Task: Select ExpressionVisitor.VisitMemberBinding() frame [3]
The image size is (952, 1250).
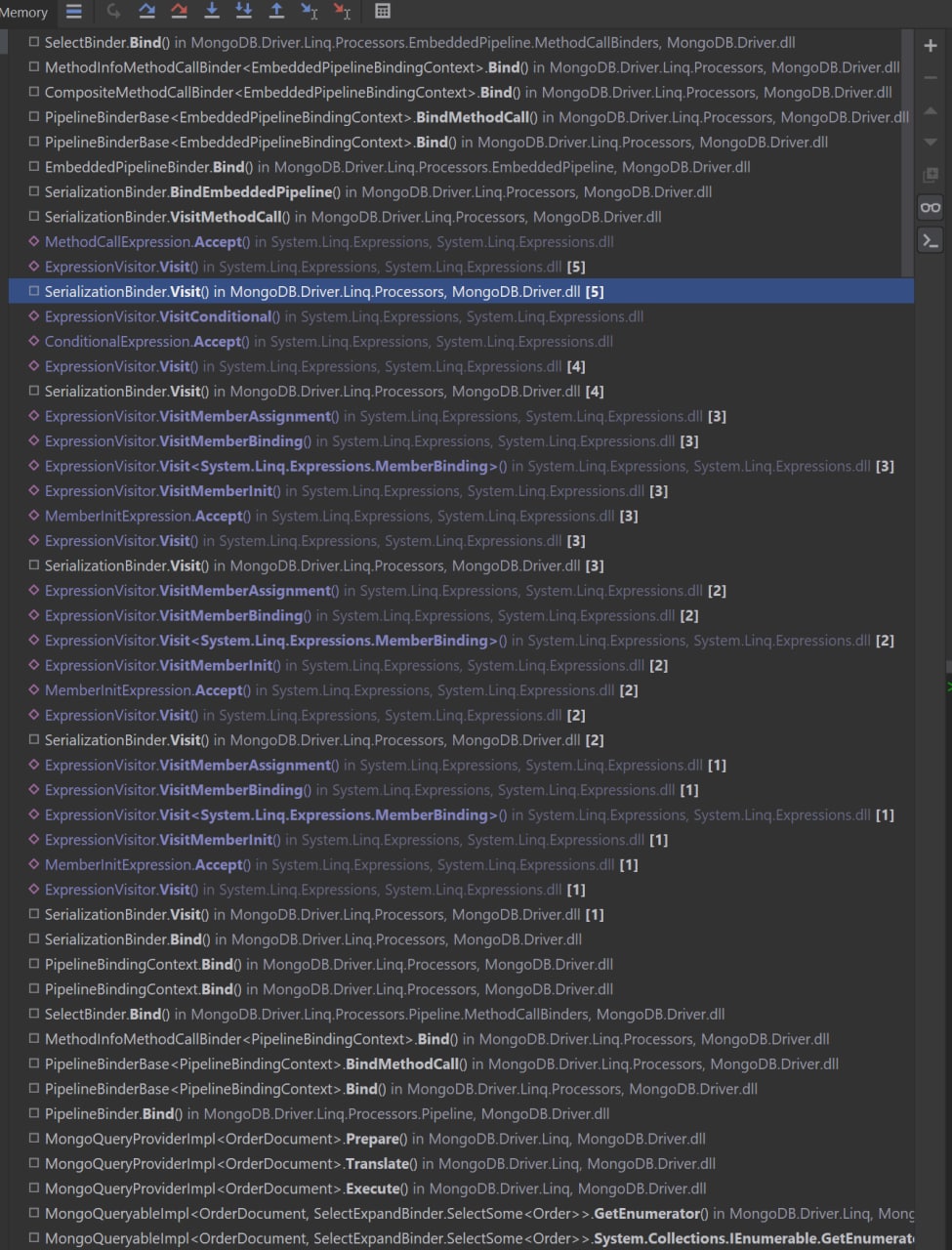Action: pos(461,441)
